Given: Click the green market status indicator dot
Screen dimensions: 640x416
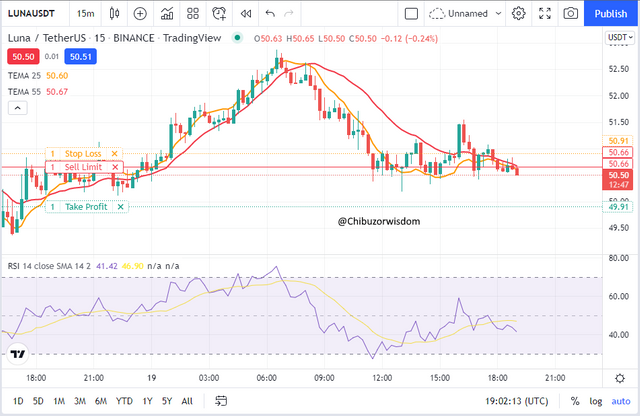Looking at the screenshot, I should tap(237, 38).
